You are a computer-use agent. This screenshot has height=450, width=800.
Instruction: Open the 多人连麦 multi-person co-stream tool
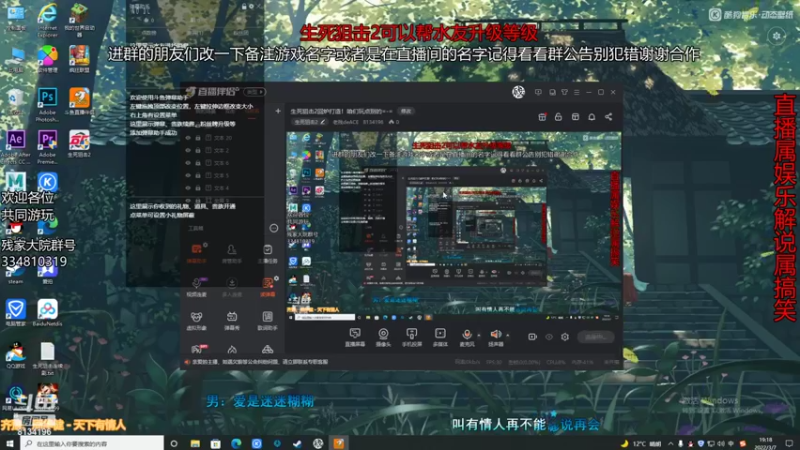click(x=232, y=287)
